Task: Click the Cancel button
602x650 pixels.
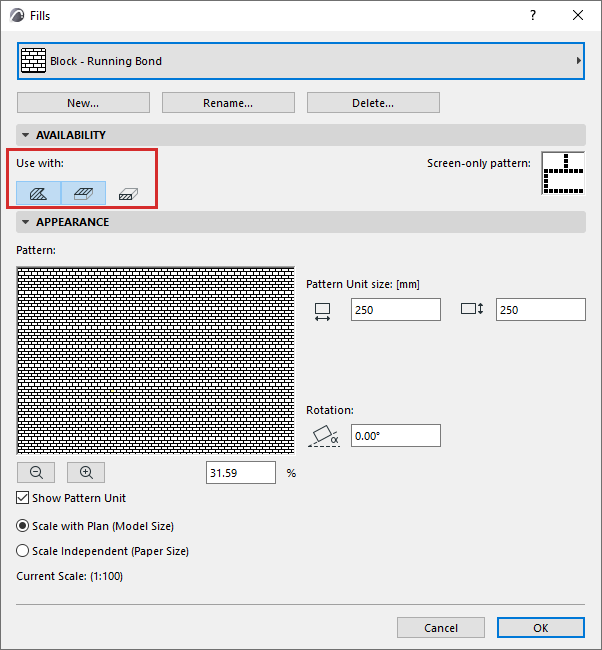Action: [x=441, y=628]
